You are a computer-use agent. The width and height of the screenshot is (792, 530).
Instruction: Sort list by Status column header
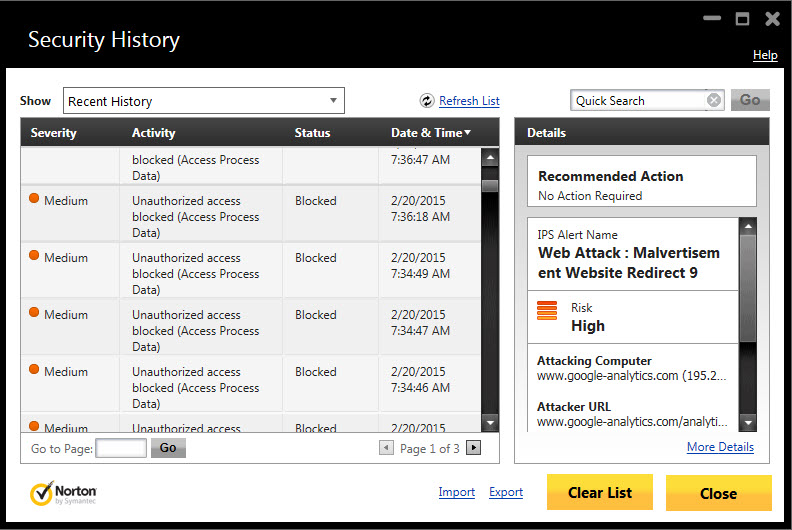(x=312, y=133)
